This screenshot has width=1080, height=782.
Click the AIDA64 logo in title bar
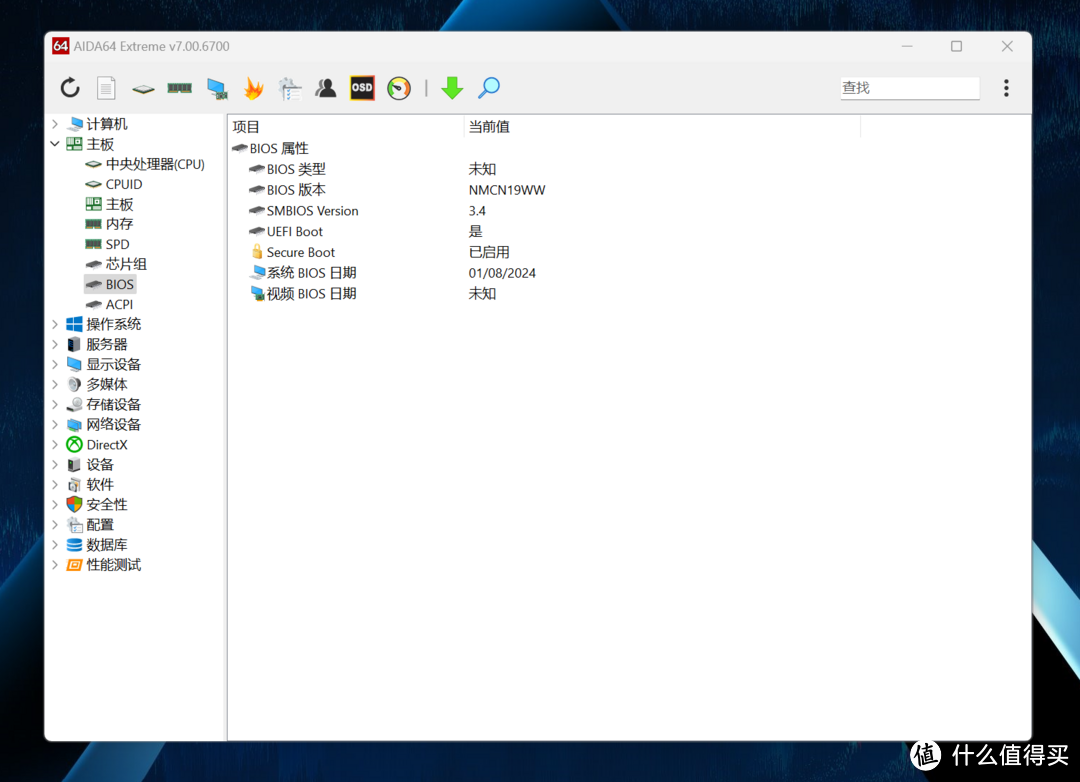61,46
